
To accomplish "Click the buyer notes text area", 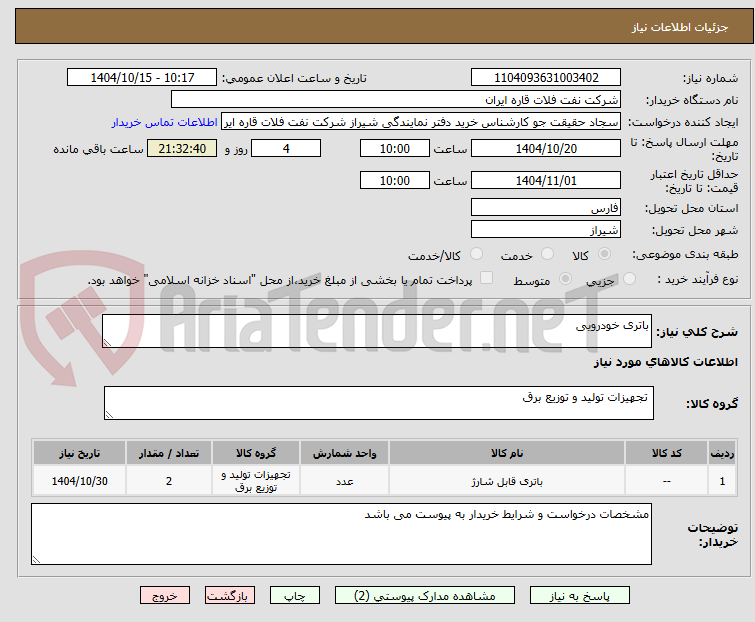I will [341, 534].
